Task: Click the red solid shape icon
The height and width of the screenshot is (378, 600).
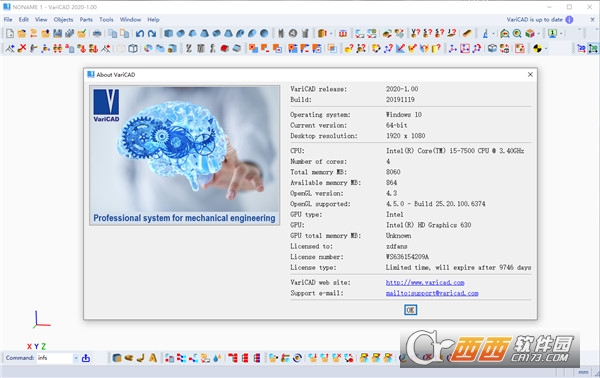Action: (225, 49)
